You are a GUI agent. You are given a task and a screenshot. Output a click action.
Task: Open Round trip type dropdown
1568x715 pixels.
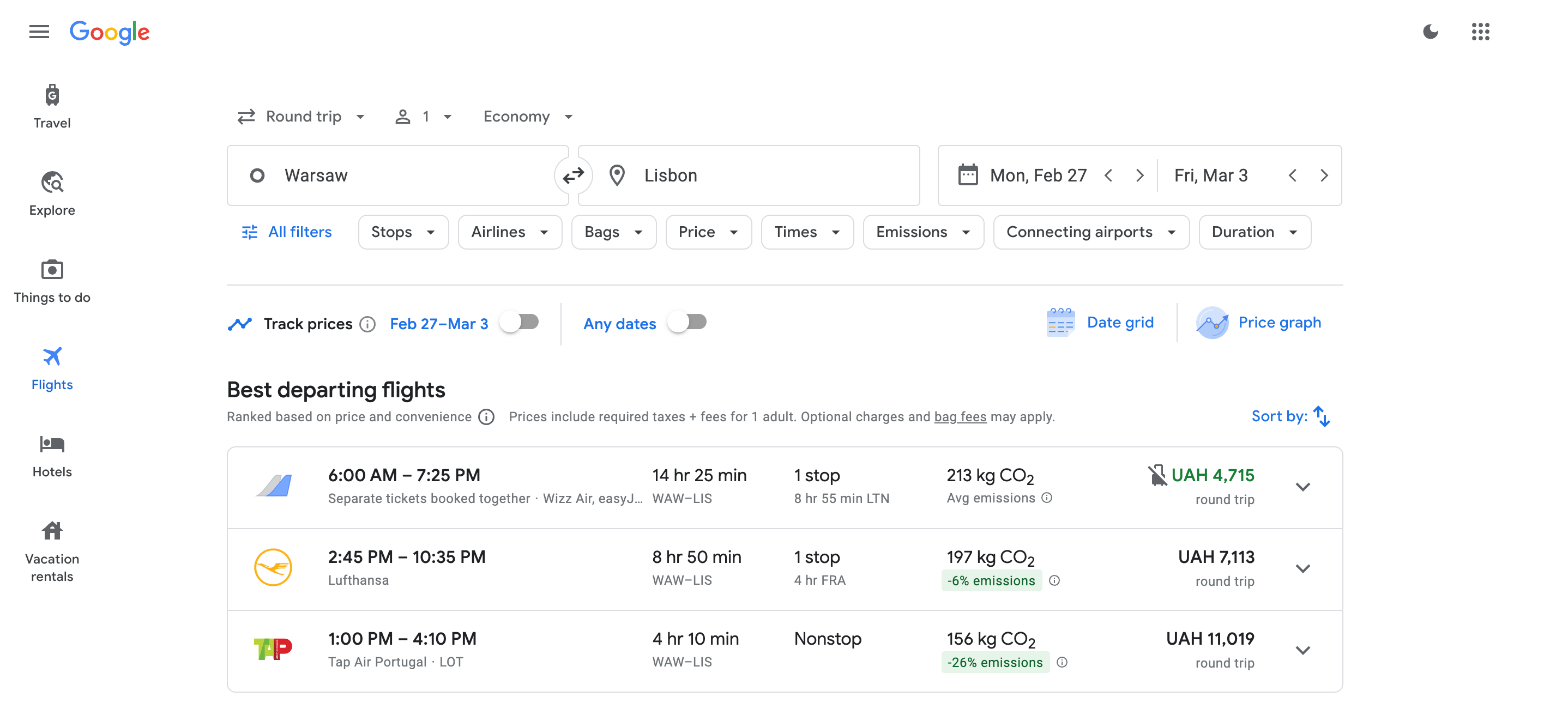[x=302, y=116]
